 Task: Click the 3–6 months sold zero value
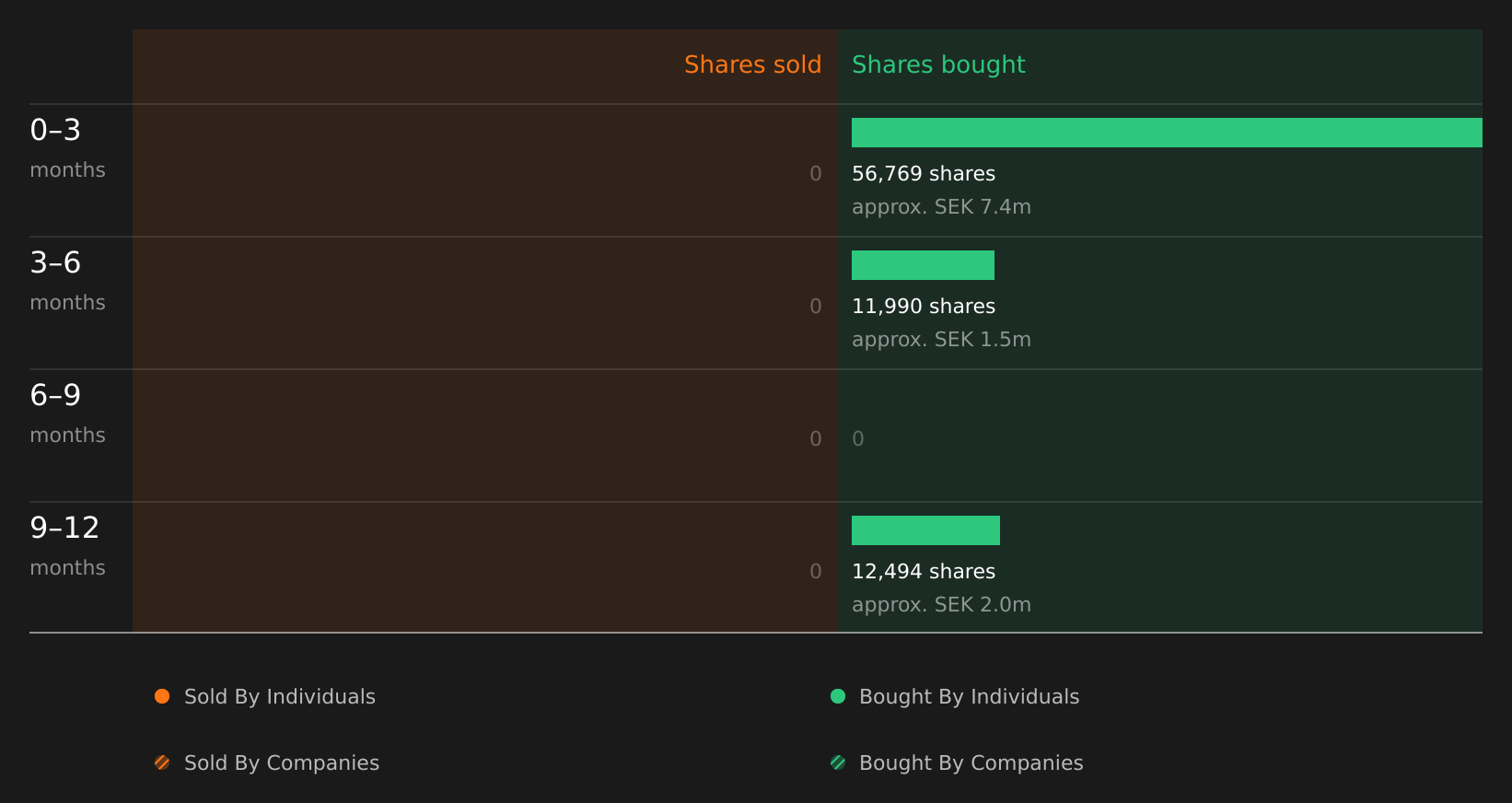816,307
